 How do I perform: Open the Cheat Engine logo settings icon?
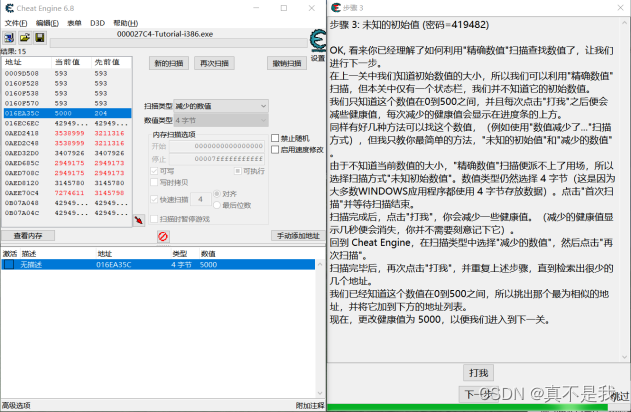[318, 42]
